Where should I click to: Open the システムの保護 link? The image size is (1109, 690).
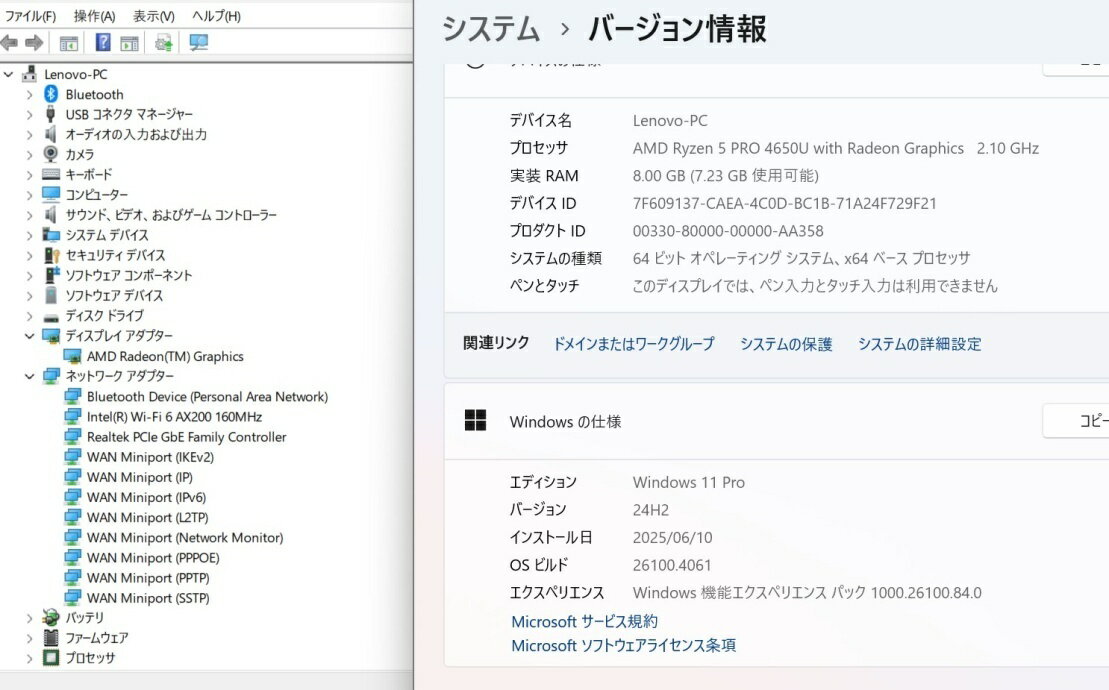(786, 344)
